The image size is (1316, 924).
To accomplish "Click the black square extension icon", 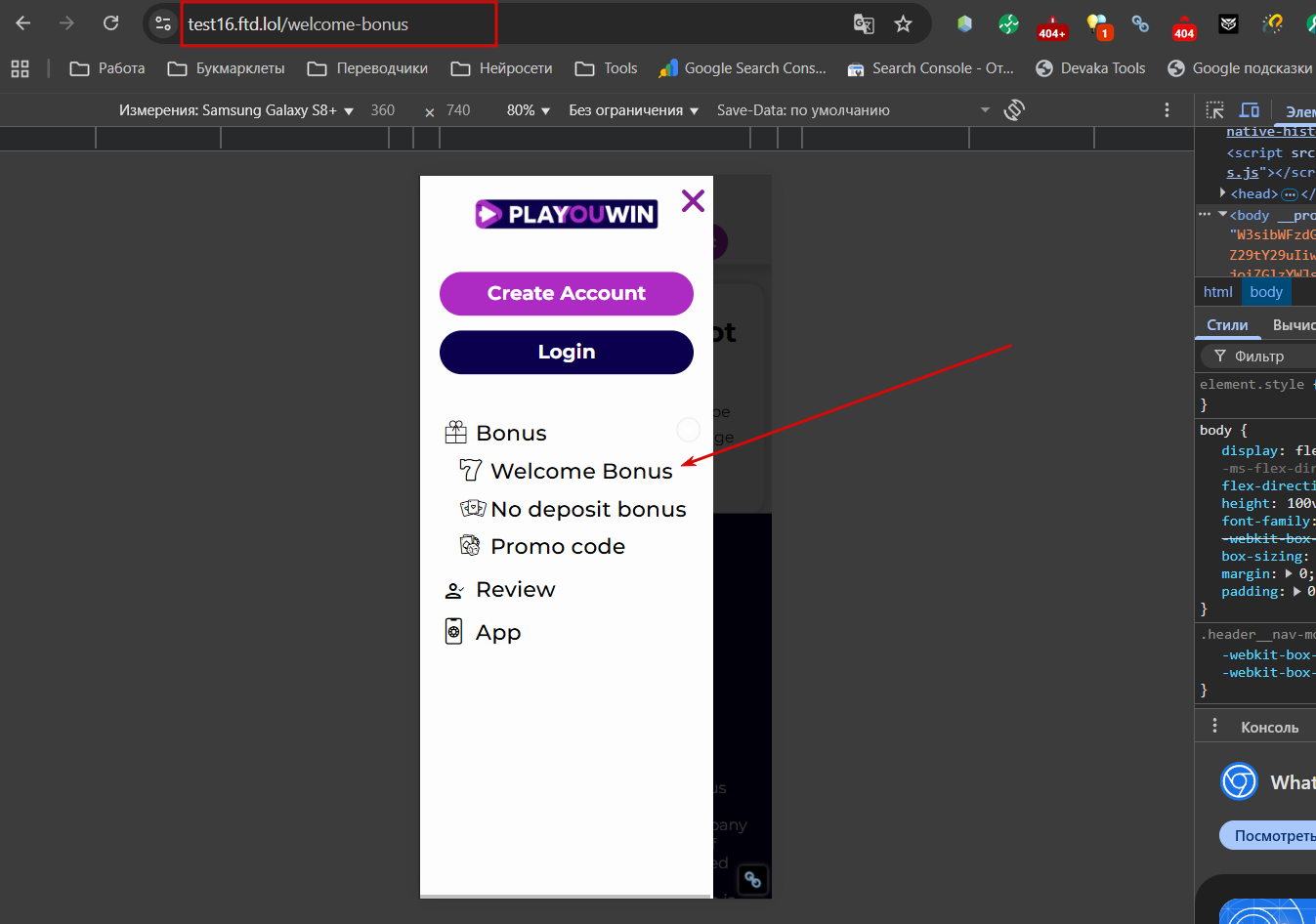I will coord(1229,23).
